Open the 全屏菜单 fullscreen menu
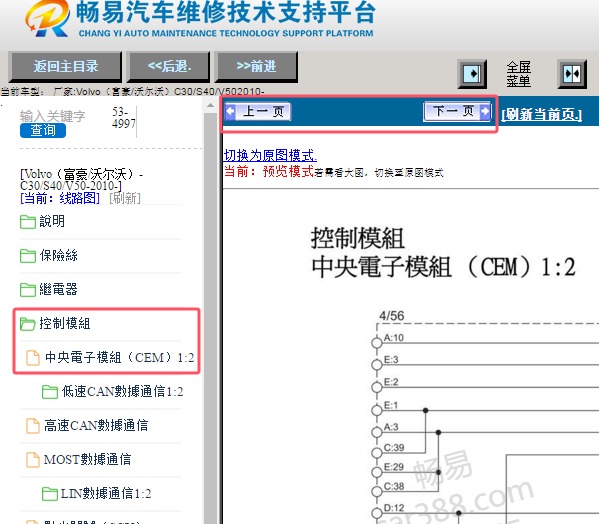Screen dimensions: 599x524 pyautogui.click(x=518, y=74)
